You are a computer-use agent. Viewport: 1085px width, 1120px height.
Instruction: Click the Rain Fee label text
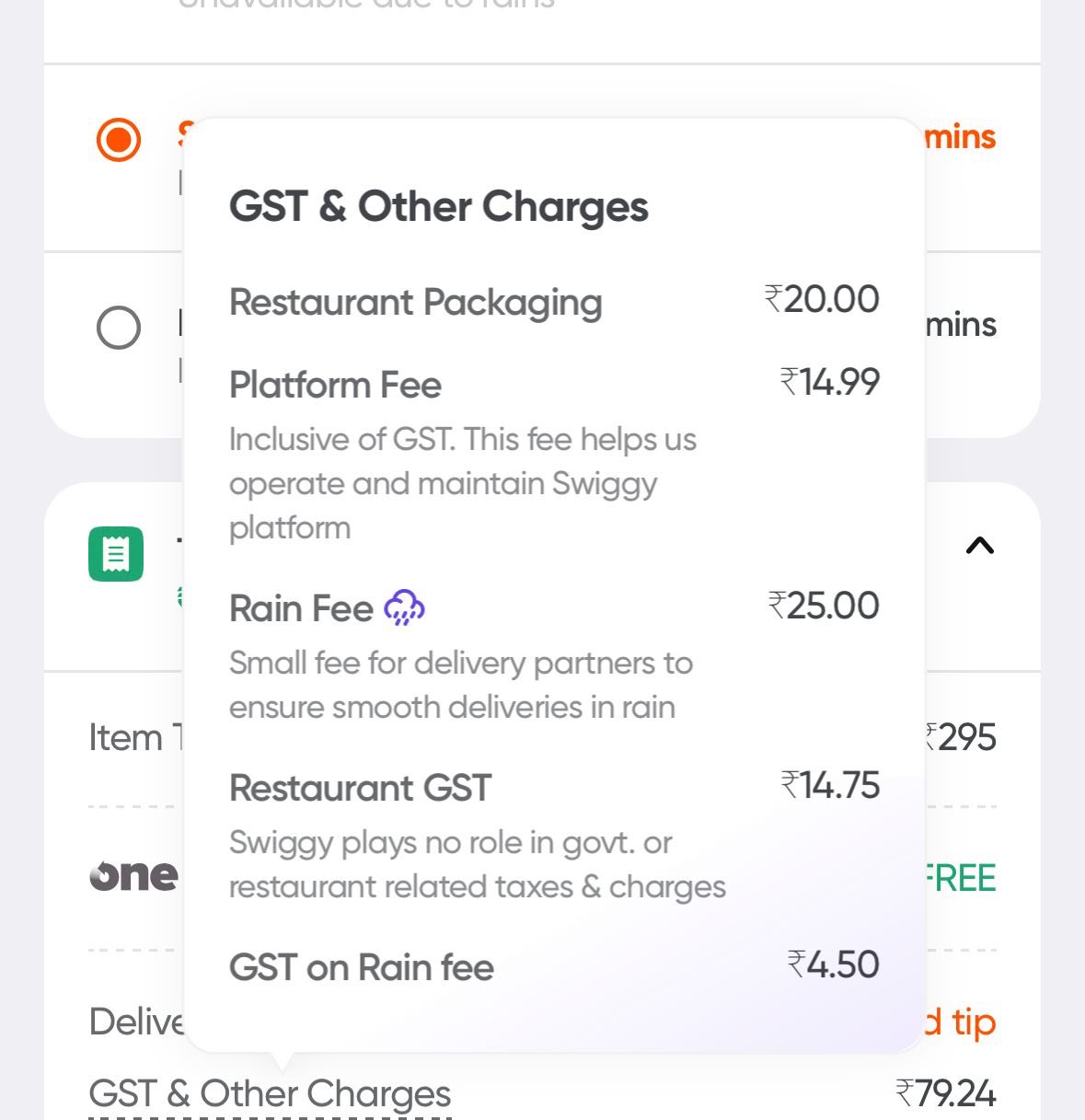click(x=301, y=608)
